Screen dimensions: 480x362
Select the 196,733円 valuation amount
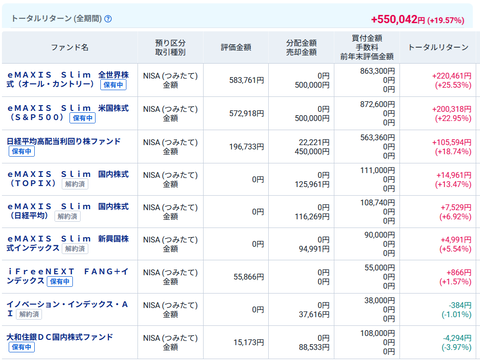point(247,147)
